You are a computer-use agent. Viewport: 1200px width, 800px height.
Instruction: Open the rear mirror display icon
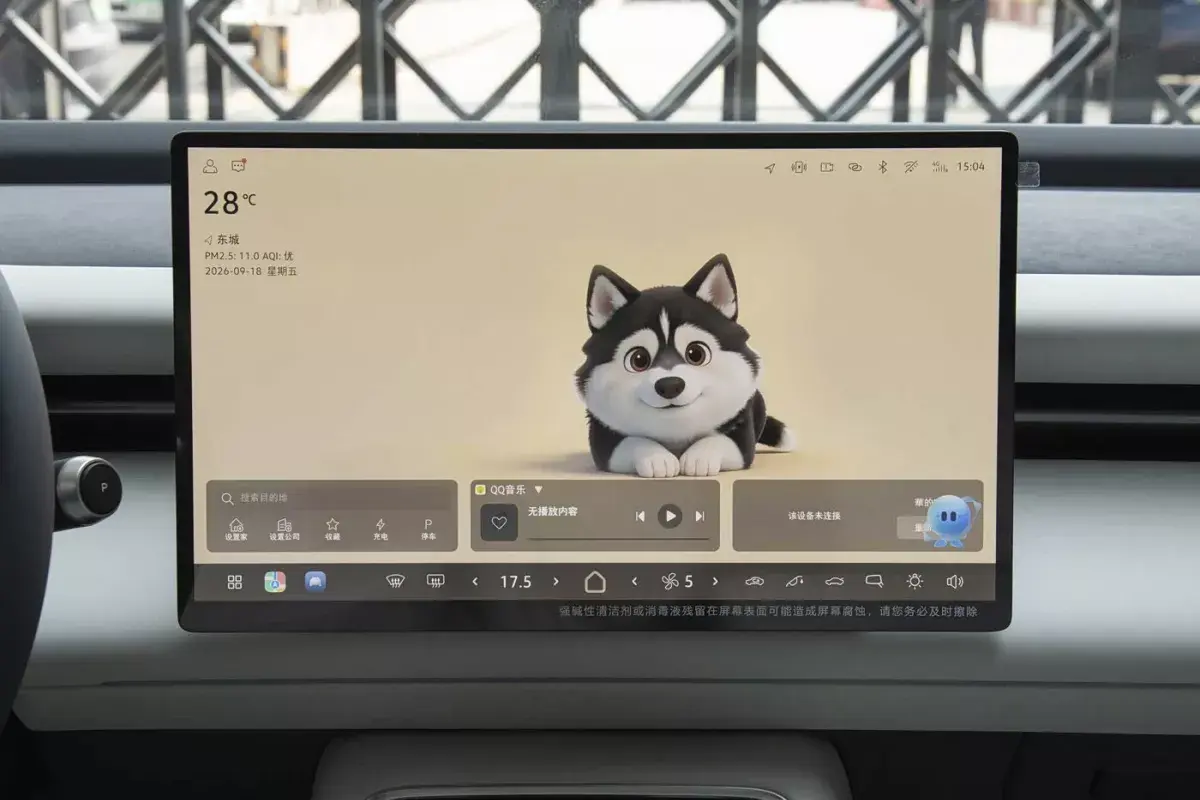(874, 582)
